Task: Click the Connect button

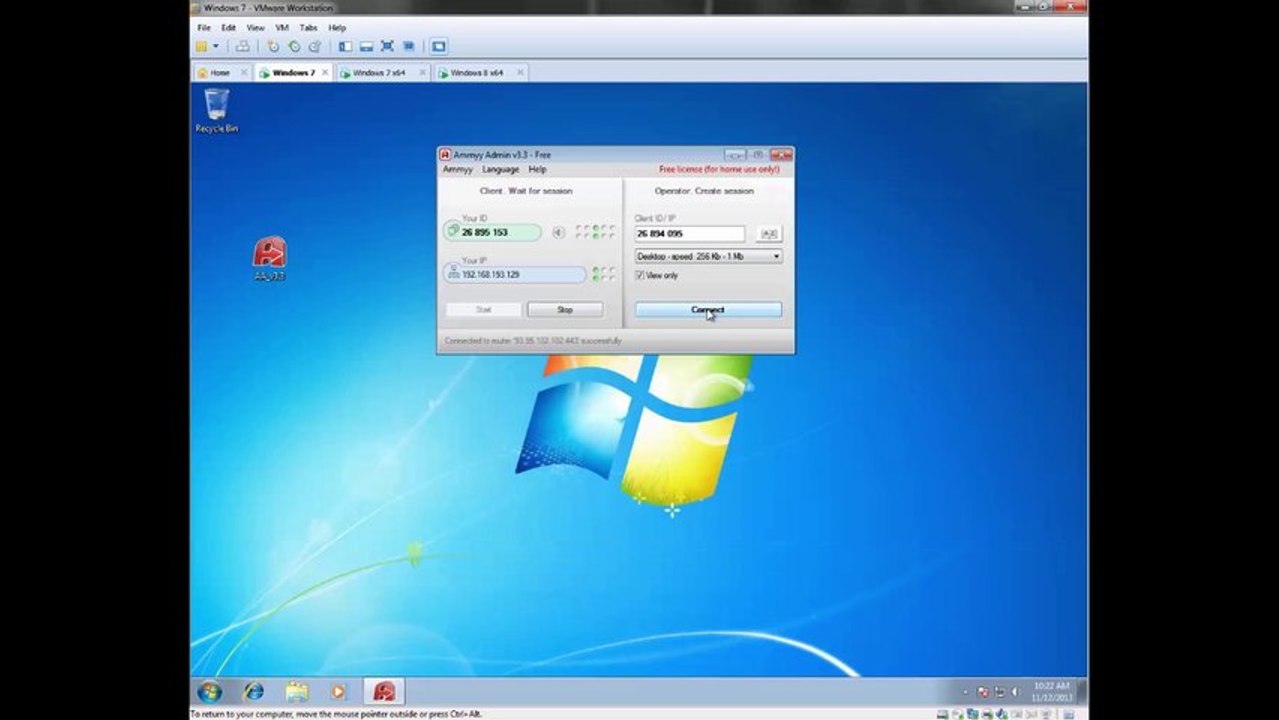Action: coord(708,310)
